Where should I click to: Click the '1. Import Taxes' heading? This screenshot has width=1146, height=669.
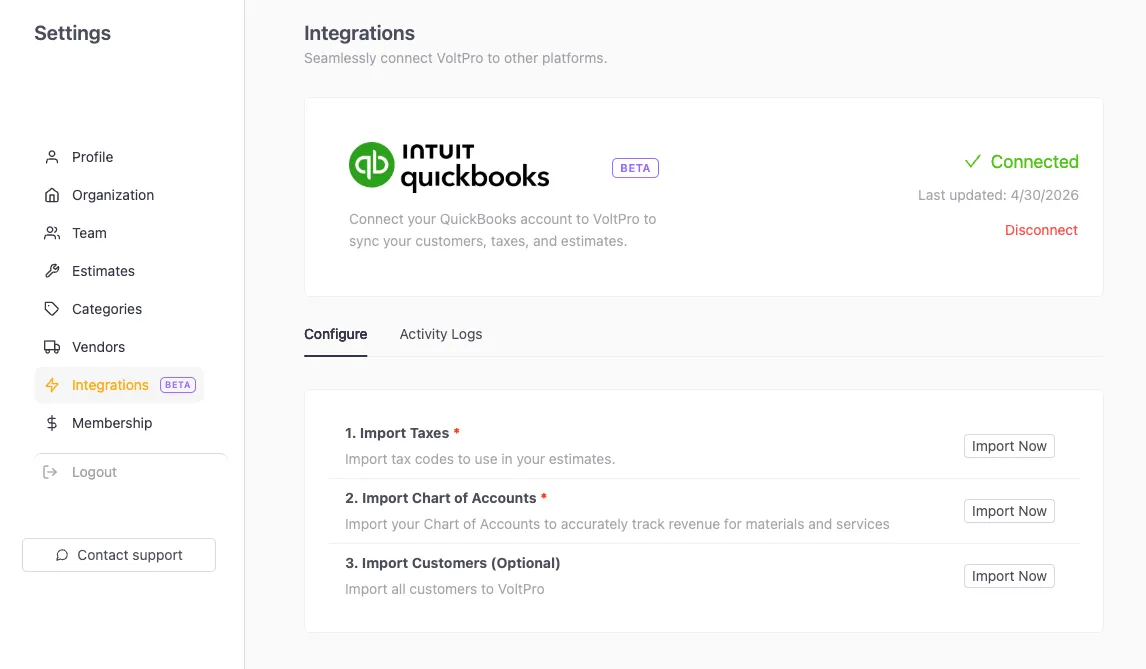[397, 434]
